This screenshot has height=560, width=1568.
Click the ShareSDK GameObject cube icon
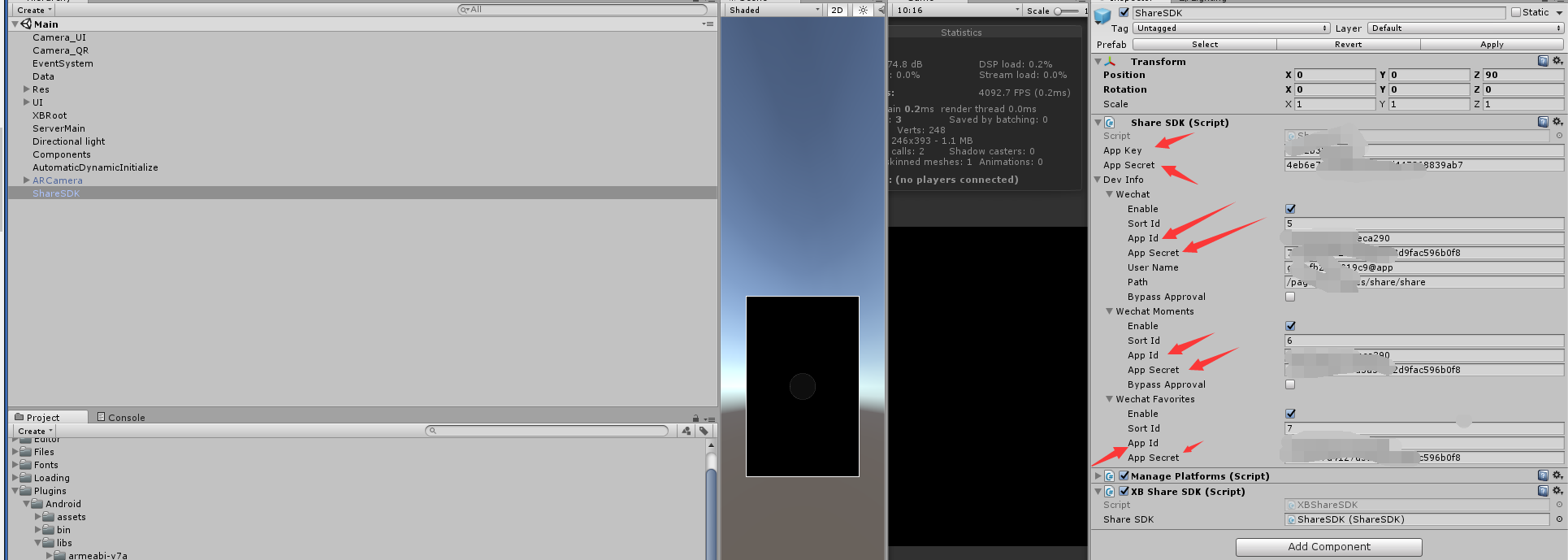1102,15
